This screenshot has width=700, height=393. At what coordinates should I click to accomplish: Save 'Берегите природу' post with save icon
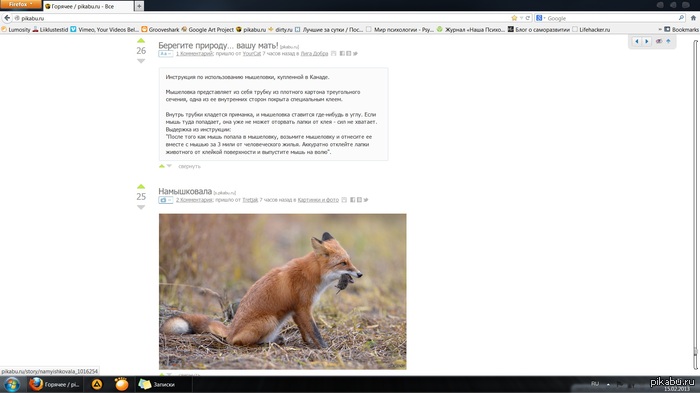click(333, 54)
